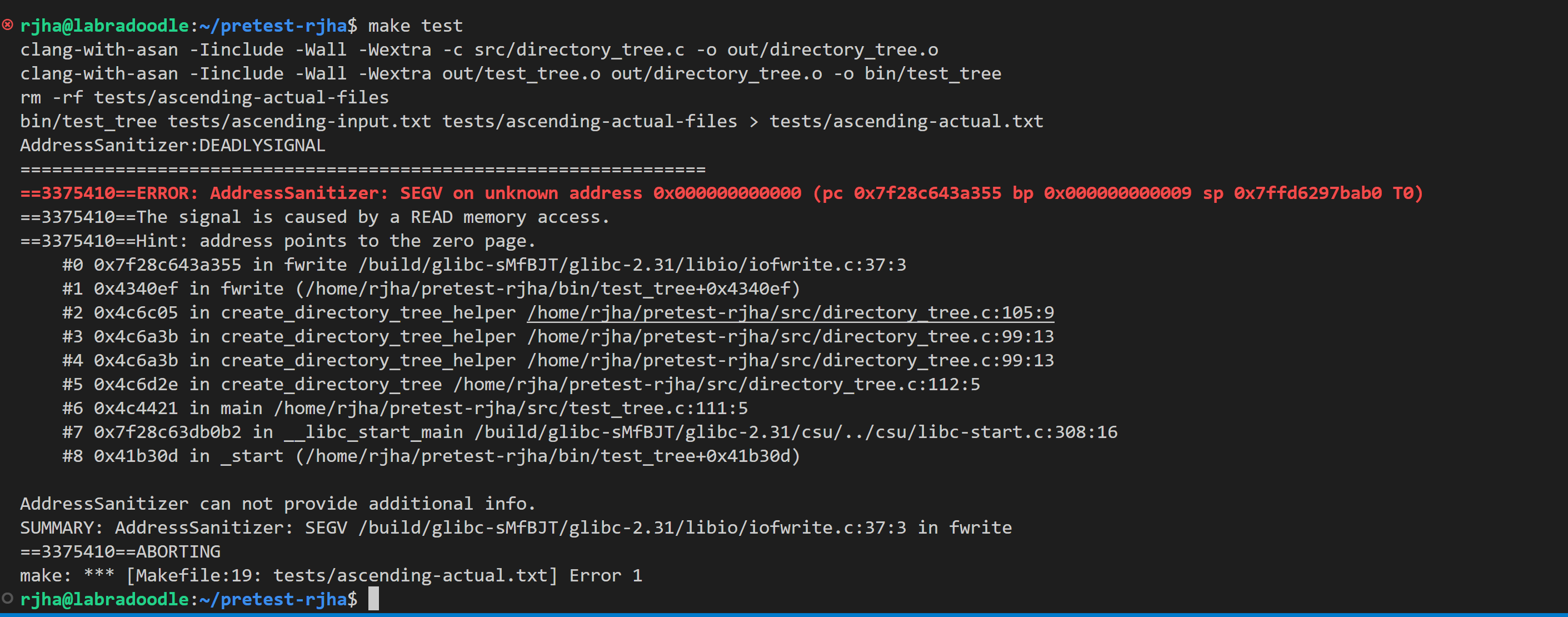Viewport: 1568px width, 617px height.
Task: Click iofwrite.c:37:3 path in frame #0
Action: 632,265
